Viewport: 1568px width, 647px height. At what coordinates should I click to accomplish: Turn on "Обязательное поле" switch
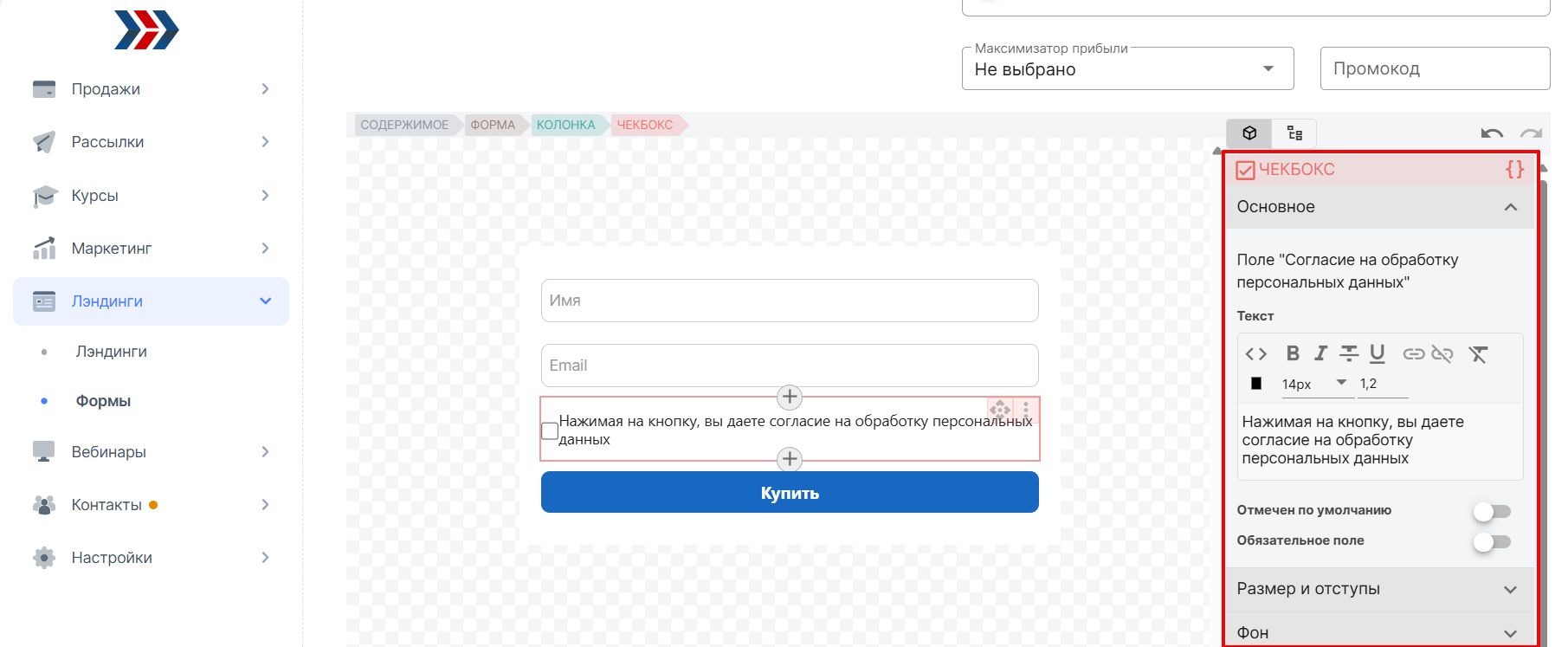(1492, 541)
